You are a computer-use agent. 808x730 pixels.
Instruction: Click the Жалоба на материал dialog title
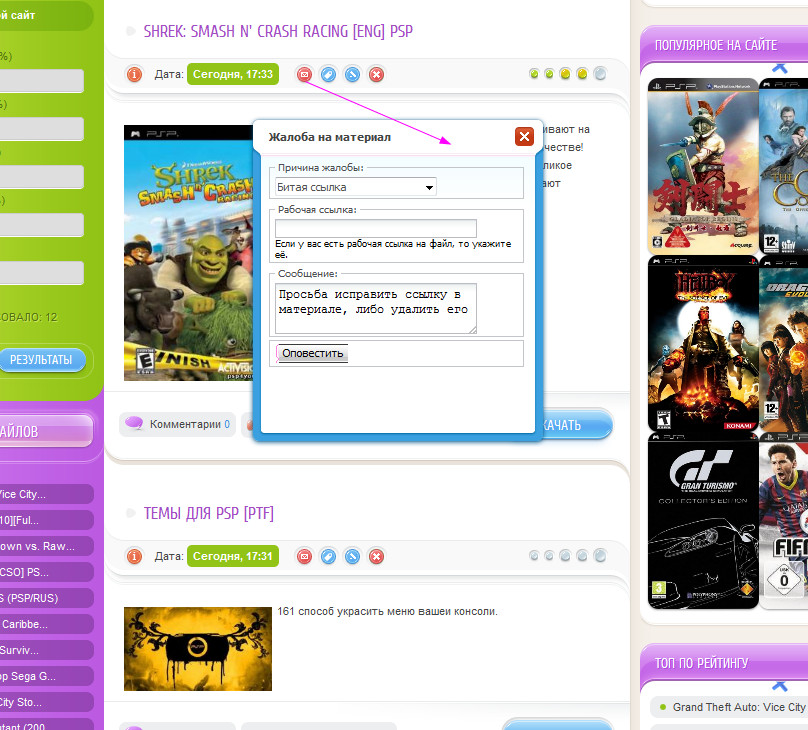(x=330, y=137)
